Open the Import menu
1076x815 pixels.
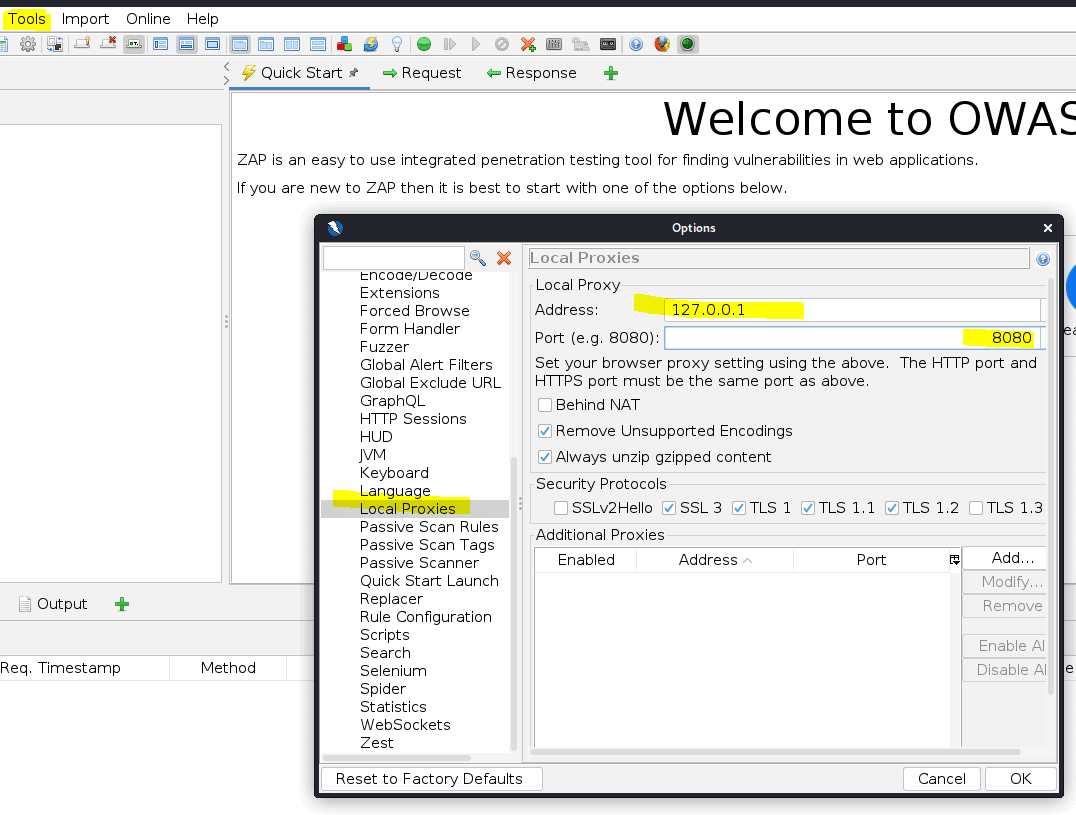85,19
